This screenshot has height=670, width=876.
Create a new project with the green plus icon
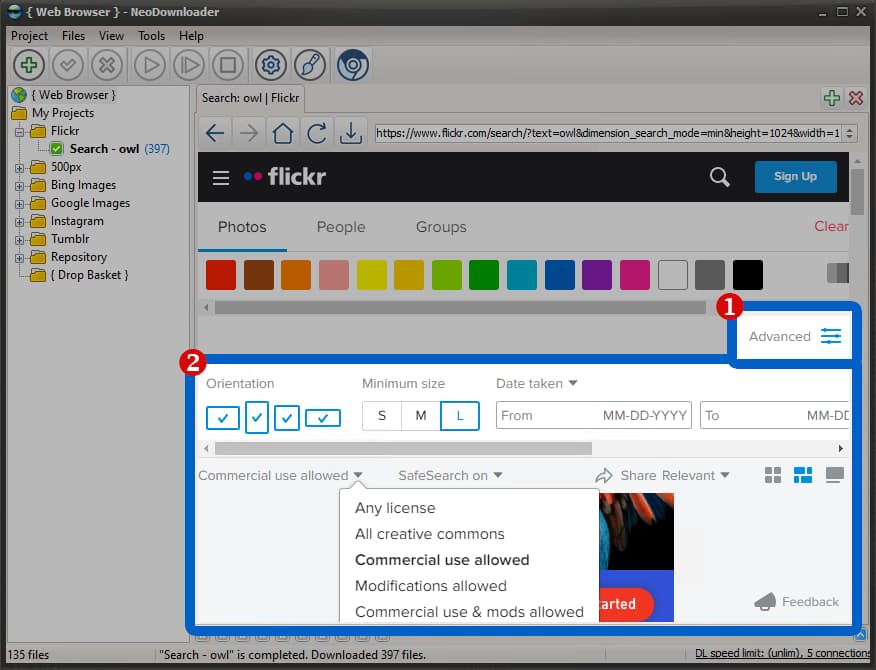[x=28, y=64]
